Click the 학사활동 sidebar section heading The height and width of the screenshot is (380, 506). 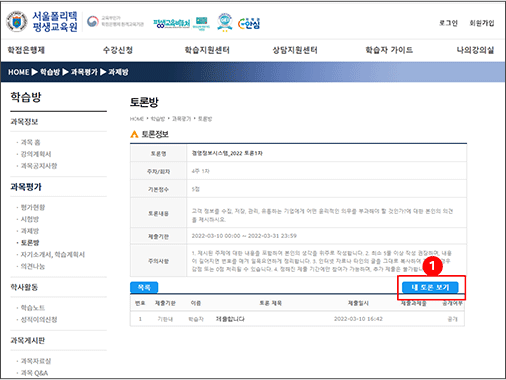pyautogui.click(x=24, y=287)
